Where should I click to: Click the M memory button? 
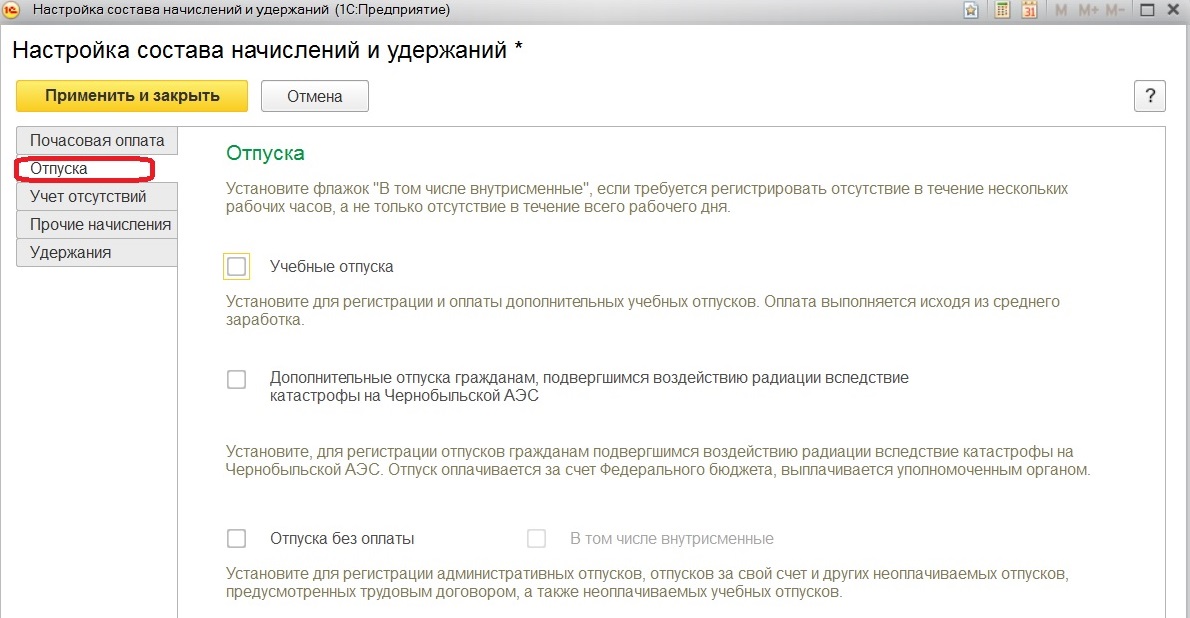[x=1061, y=10]
